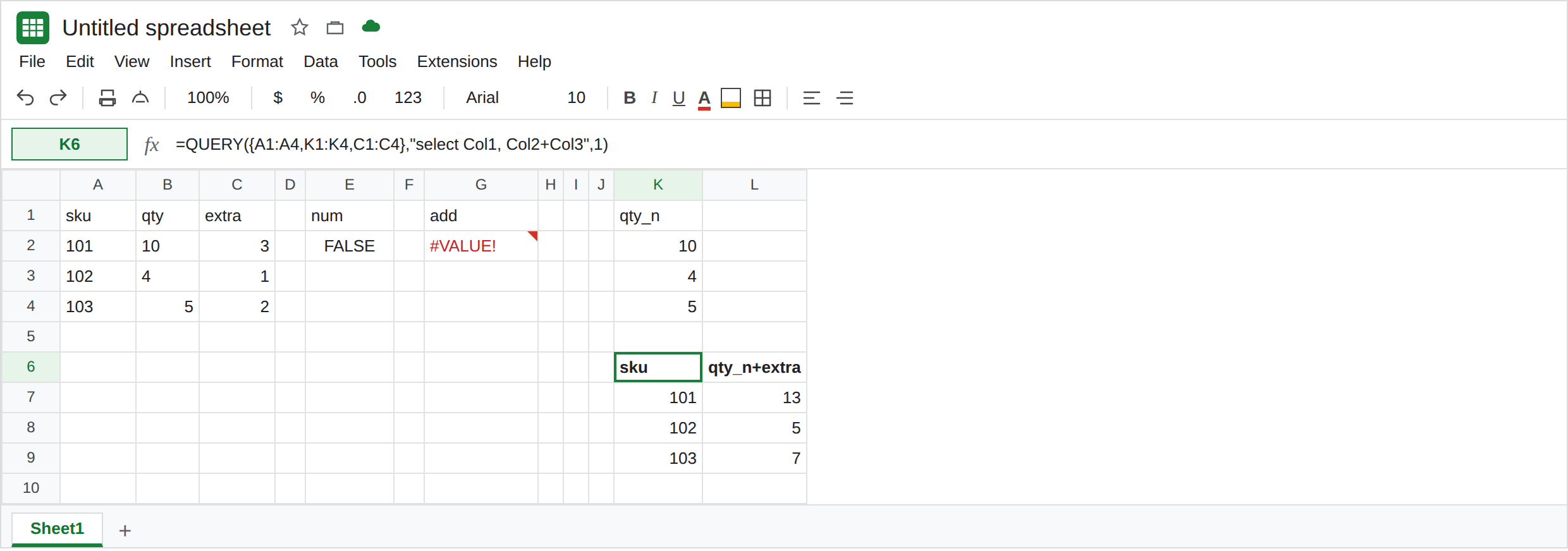Open the Insert menu

pyautogui.click(x=190, y=61)
